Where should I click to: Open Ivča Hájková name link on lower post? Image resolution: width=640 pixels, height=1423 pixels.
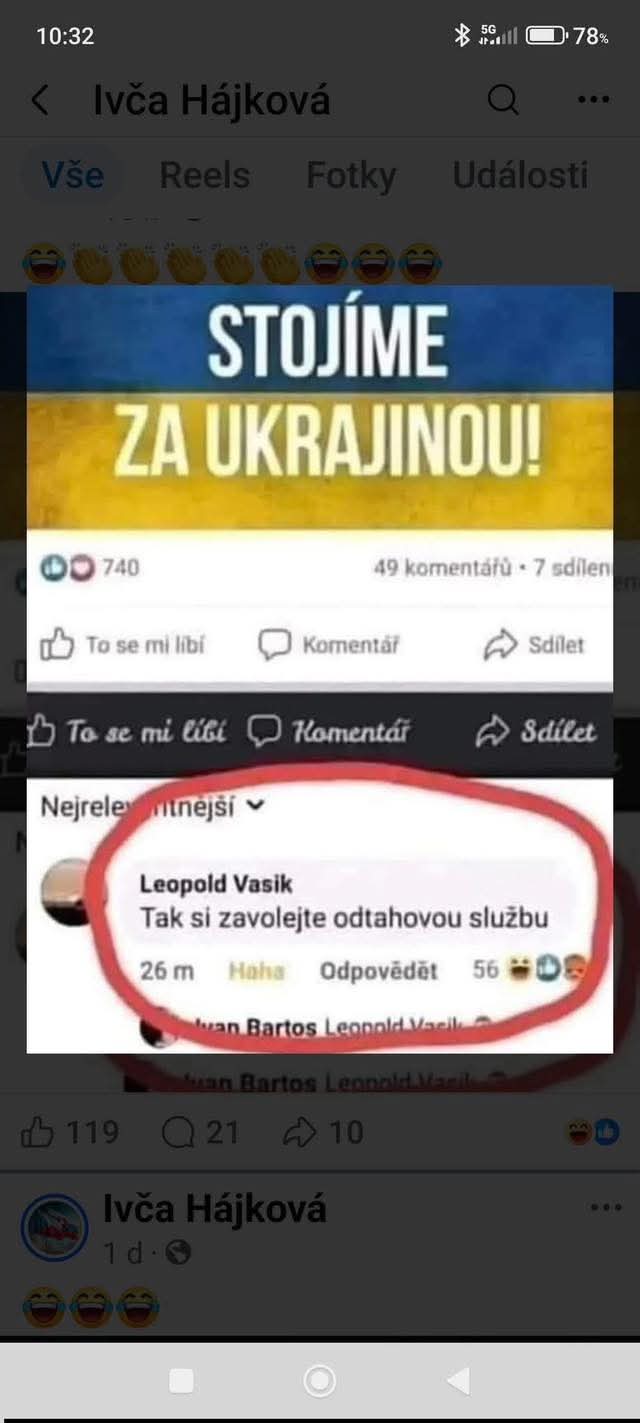[215, 1208]
